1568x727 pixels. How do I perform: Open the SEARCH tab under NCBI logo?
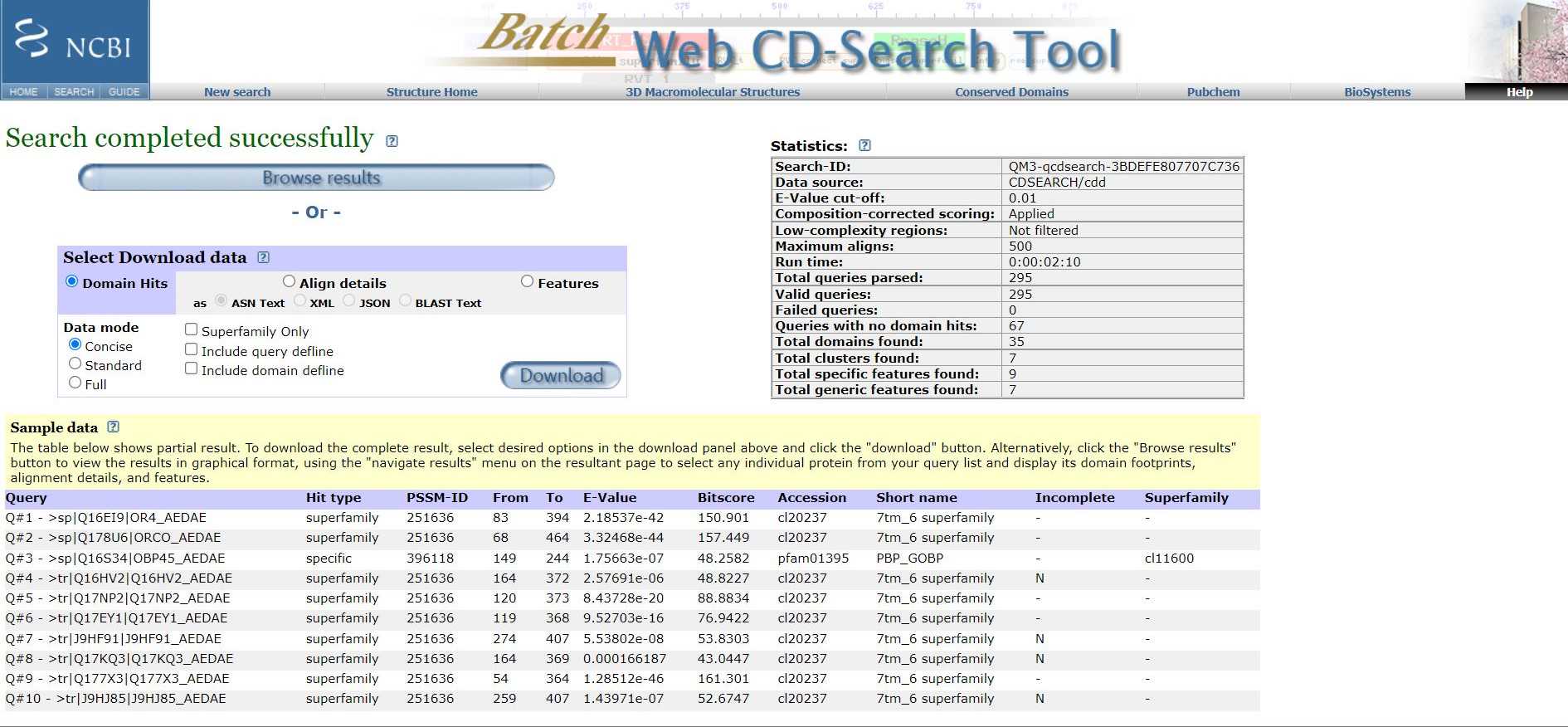(x=74, y=91)
